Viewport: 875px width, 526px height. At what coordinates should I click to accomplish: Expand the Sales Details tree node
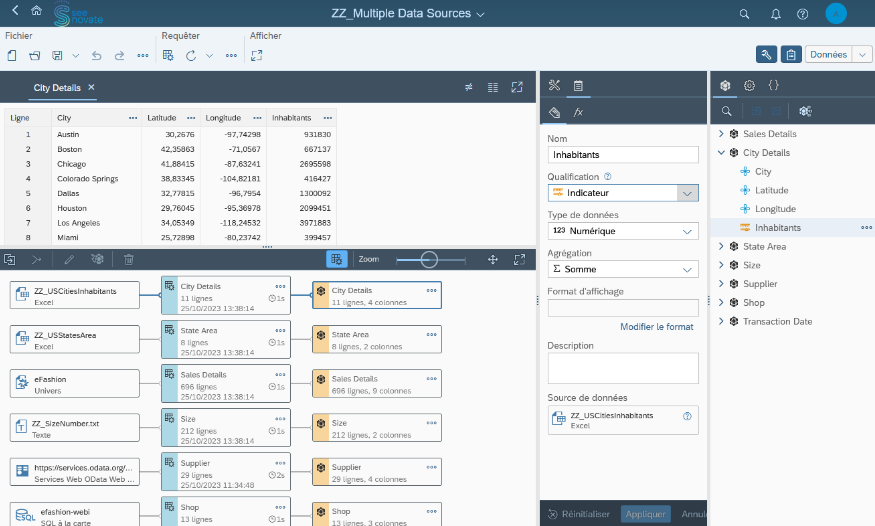click(721, 133)
